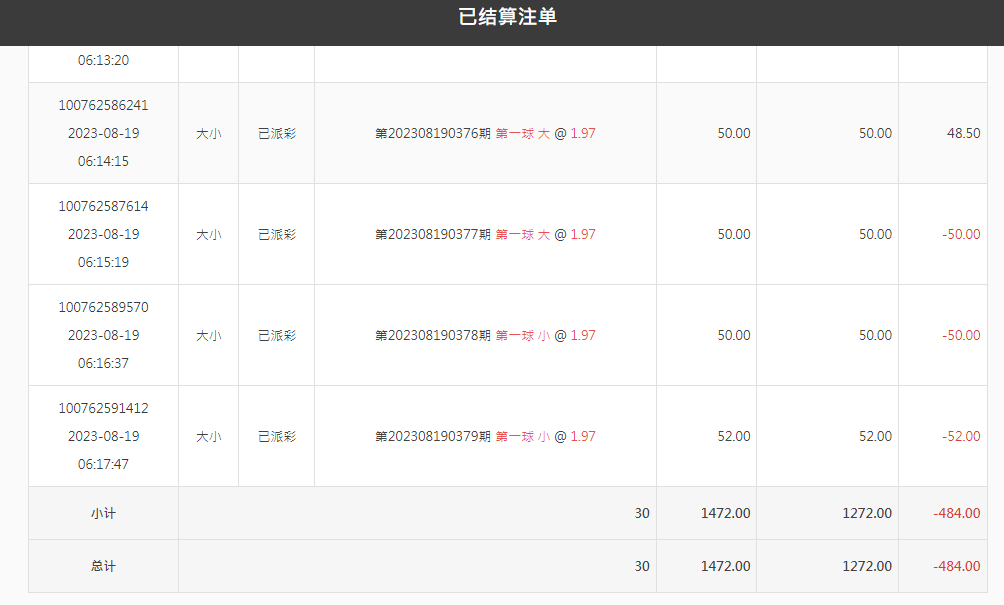Click 已派彩 status for order 100762591412
Screen dimensions: 1004x605
point(277,437)
